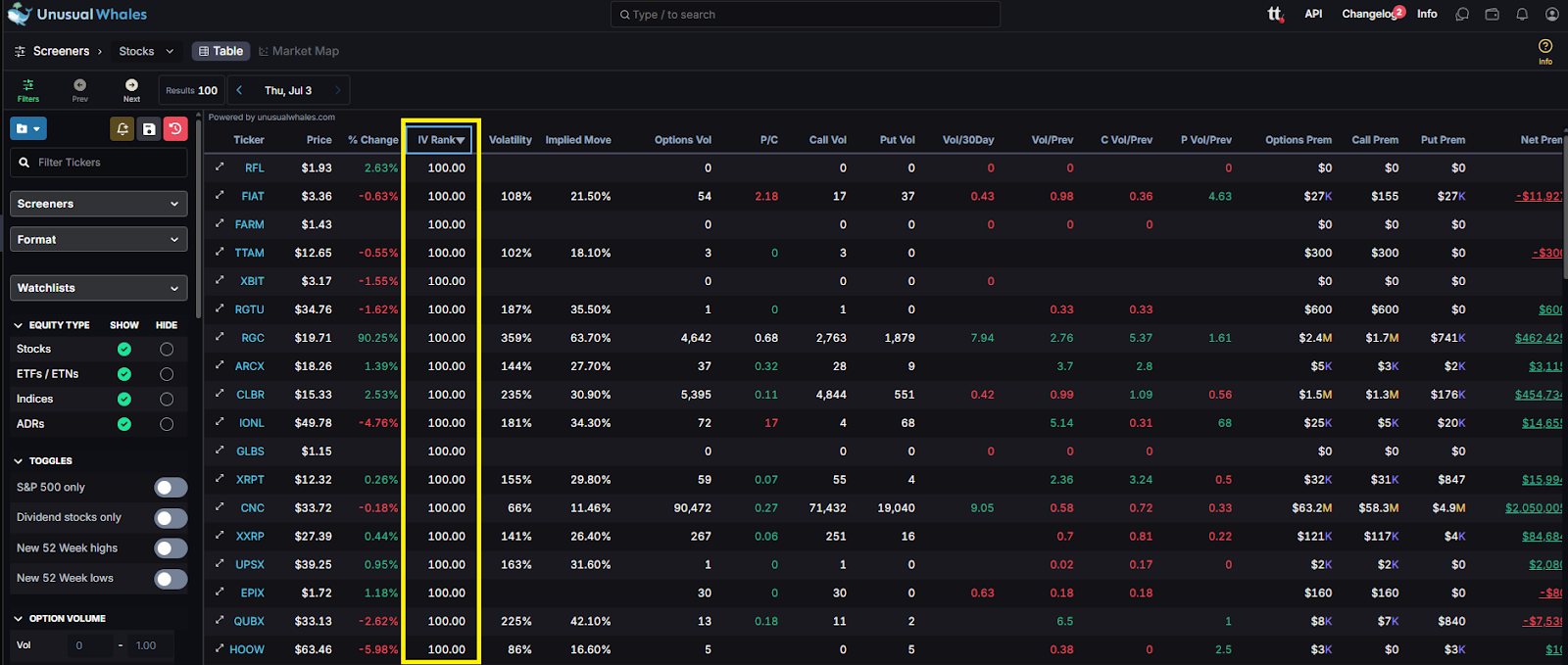This screenshot has width=1568, height=665.
Task: Open the ARCX ticker link
Action: (x=250, y=366)
